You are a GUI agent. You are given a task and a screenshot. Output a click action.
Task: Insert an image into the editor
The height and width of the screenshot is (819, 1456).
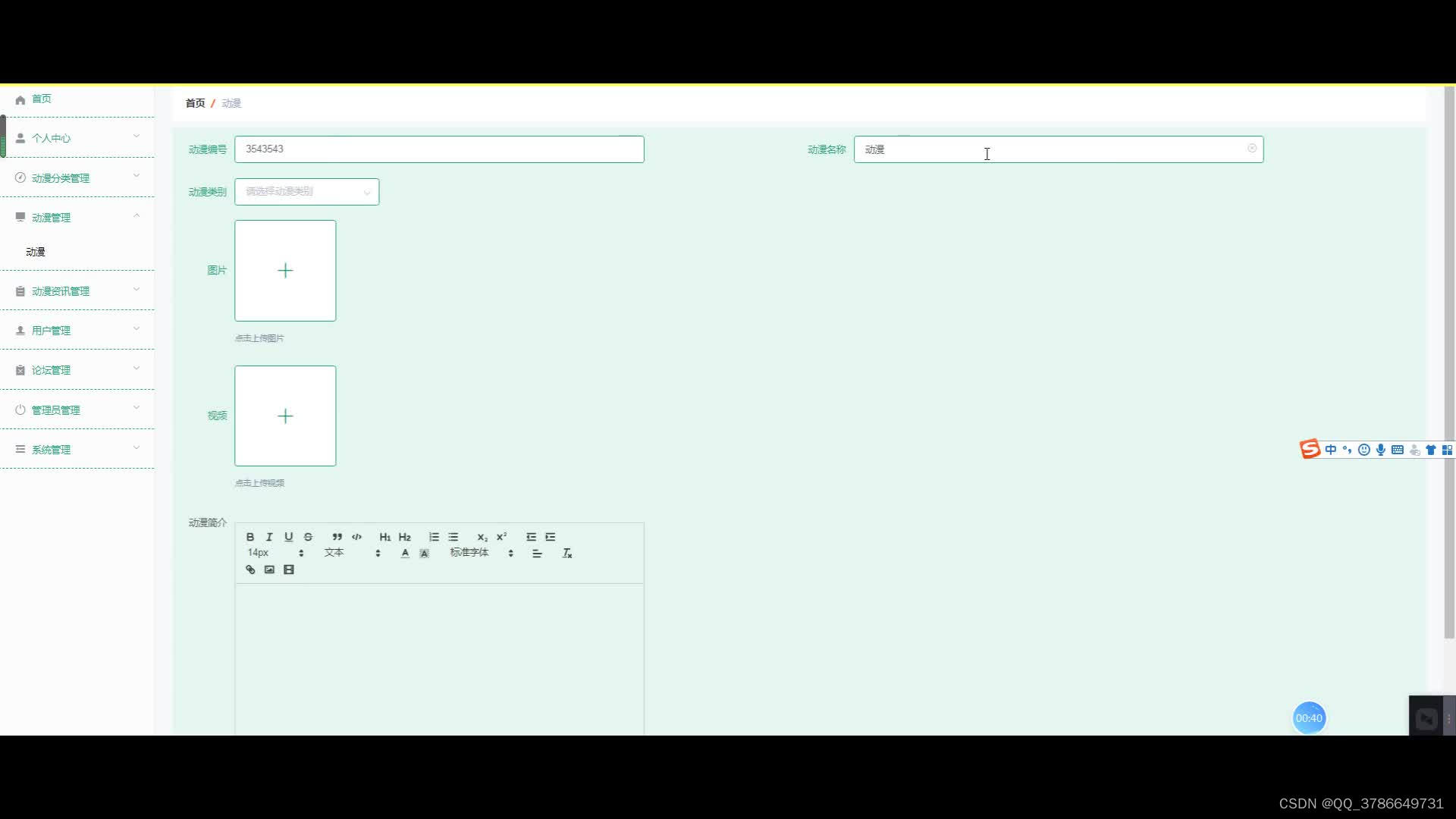pyautogui.click(x=269, y=570)
